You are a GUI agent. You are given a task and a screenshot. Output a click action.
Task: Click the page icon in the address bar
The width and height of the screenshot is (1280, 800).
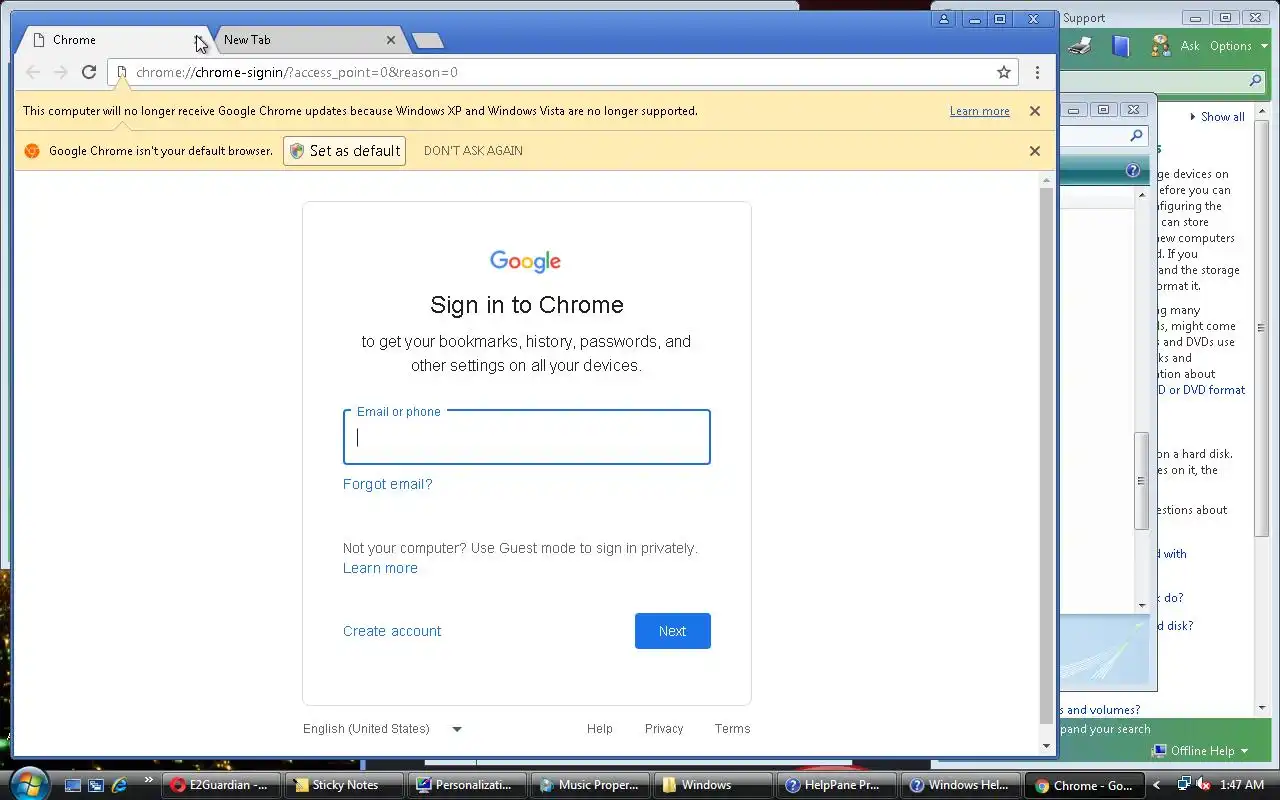(122, 72)
